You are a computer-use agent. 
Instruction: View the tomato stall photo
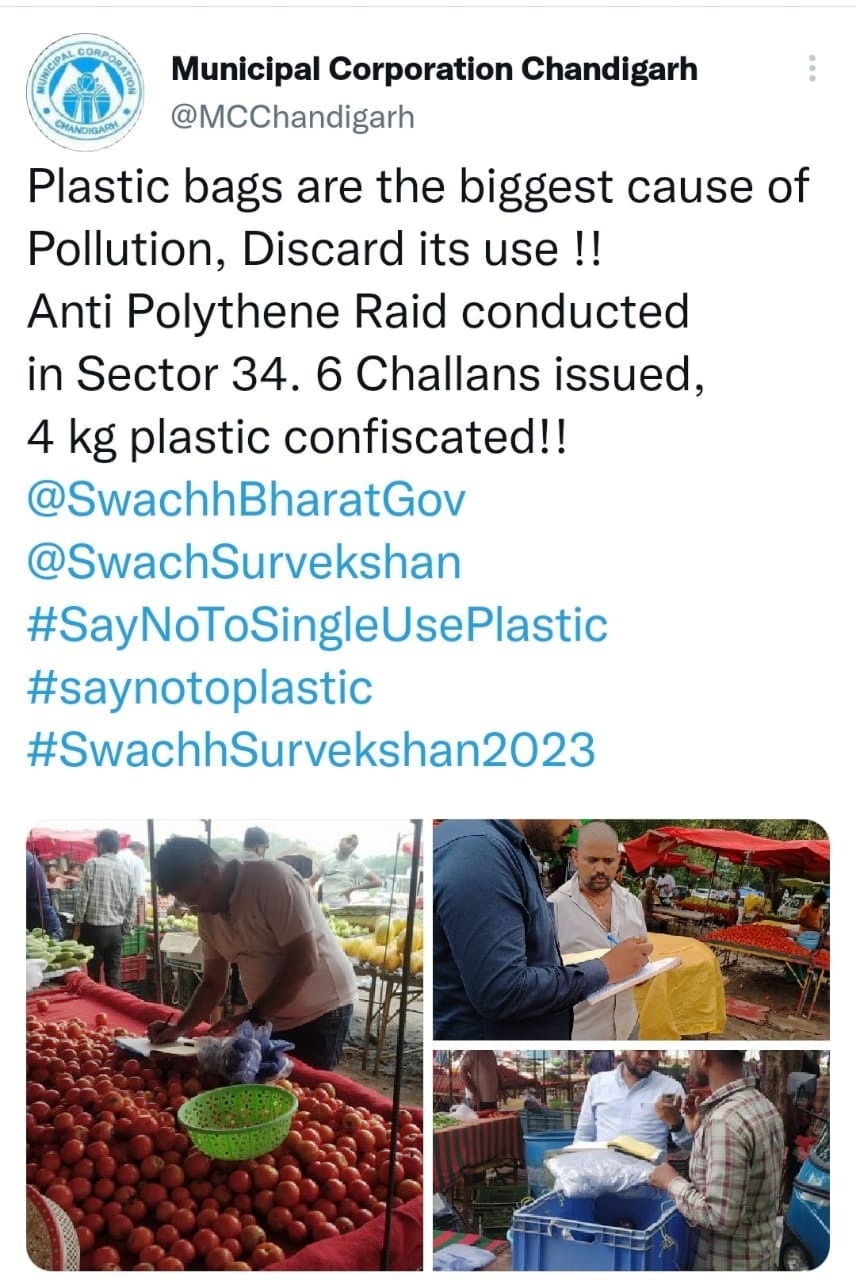pyautogui.click(x=224, y=1044)
